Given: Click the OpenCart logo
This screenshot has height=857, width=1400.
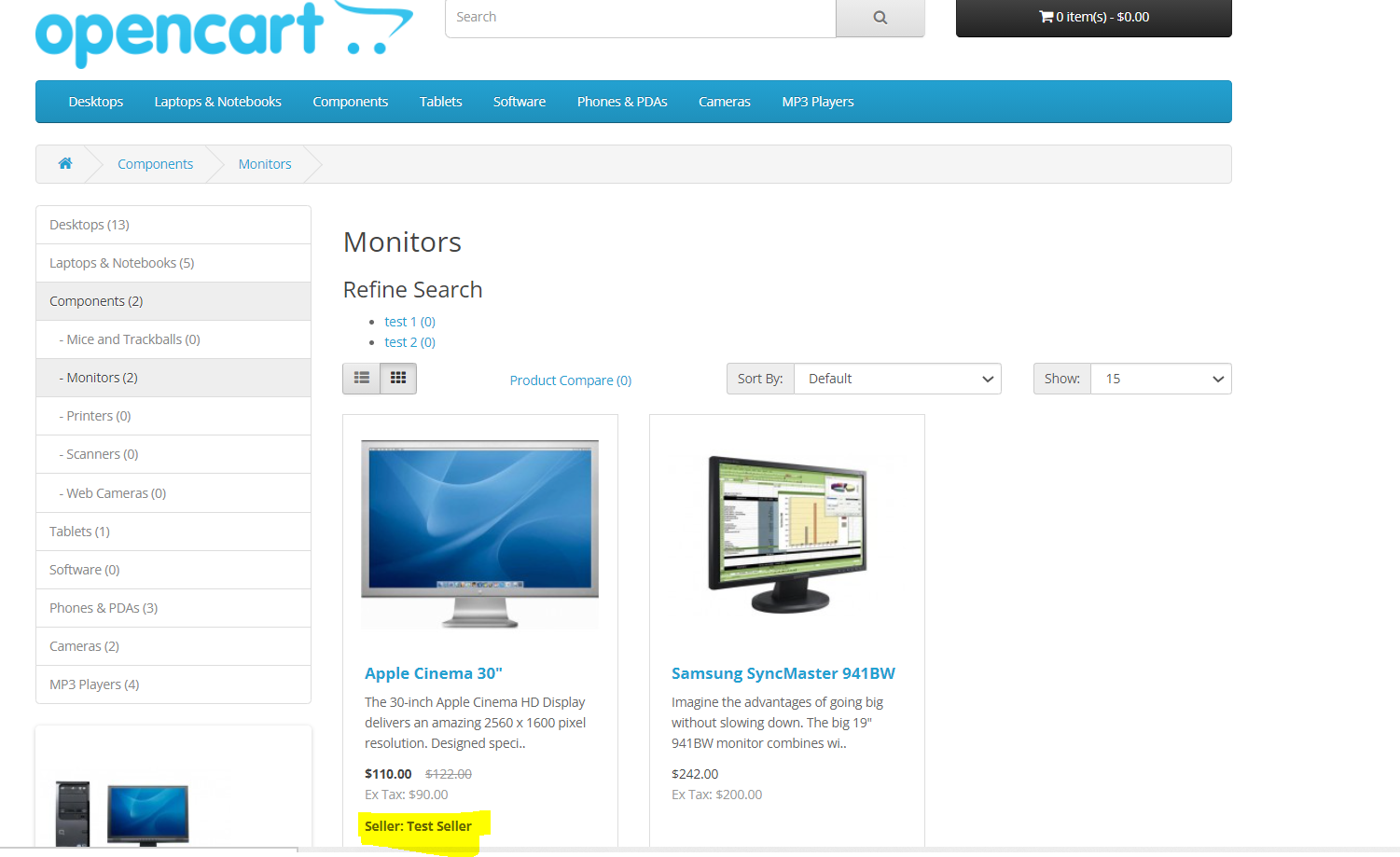Looking at the screenshot, I should click(224, 33).
